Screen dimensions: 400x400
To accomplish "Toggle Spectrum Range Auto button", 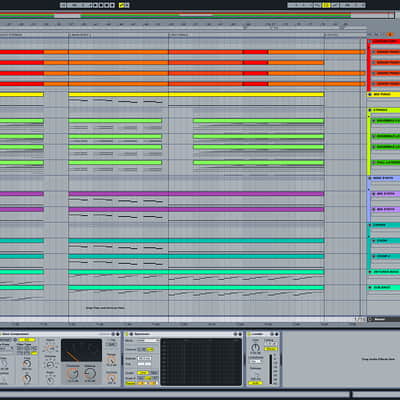I will click(130, 383).
